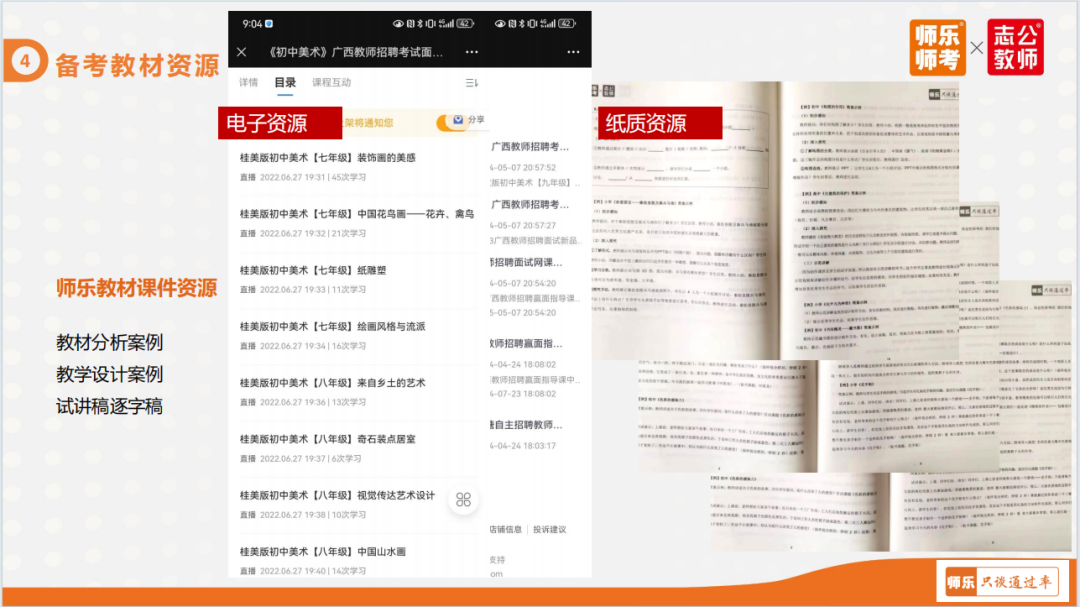Screen dimensions: 1080x607
Task: Open lesson 【七年级】装饰画的美感
Action: pos(328,158)
